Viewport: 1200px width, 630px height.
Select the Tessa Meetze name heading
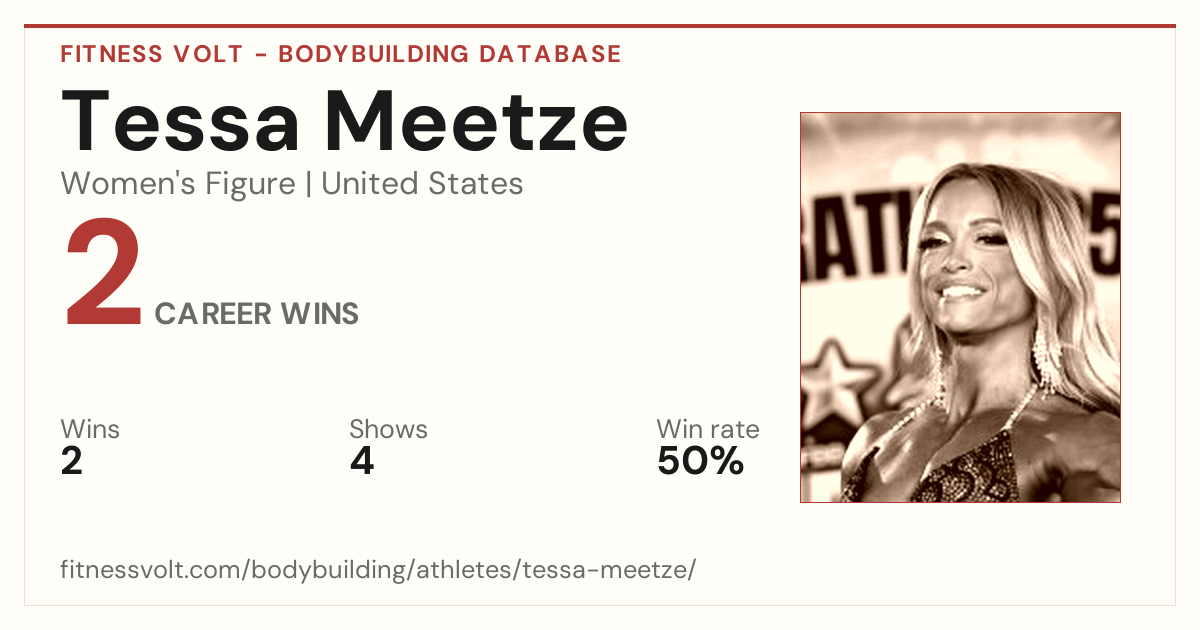click(x=345, y=120)
